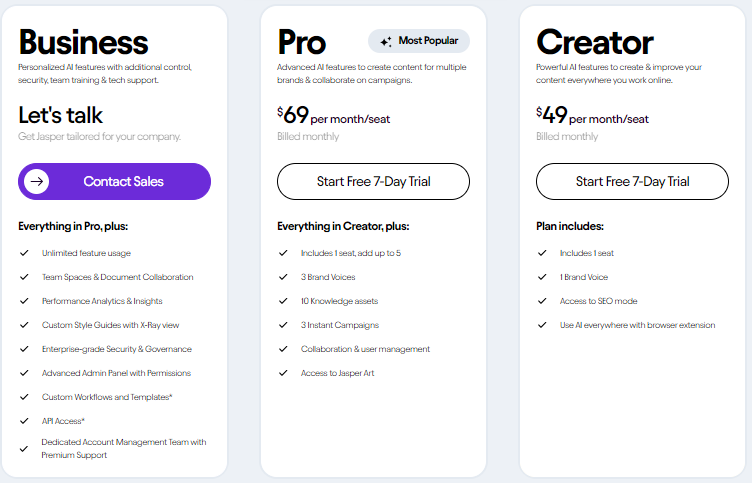Start the Creator plan free 7-day trial

click(x=632, y=181)
